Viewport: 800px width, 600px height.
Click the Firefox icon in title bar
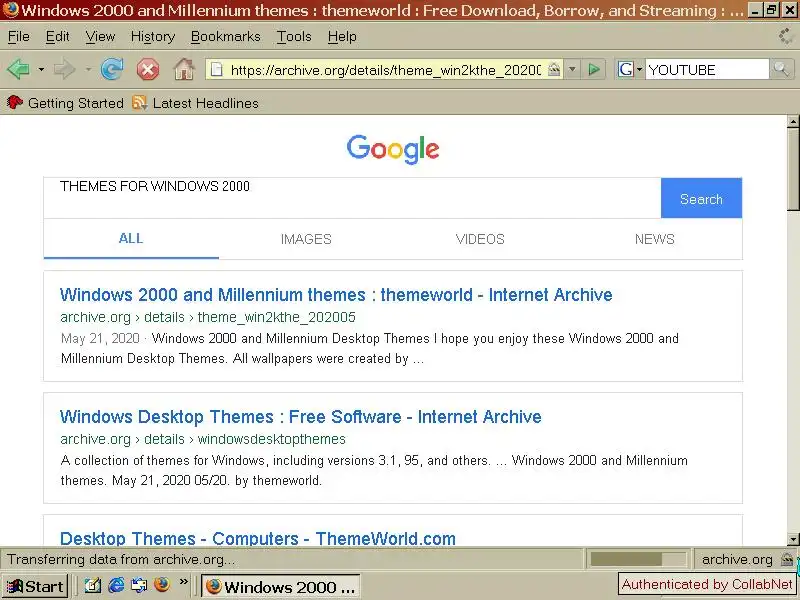click(x=10, y=10)
